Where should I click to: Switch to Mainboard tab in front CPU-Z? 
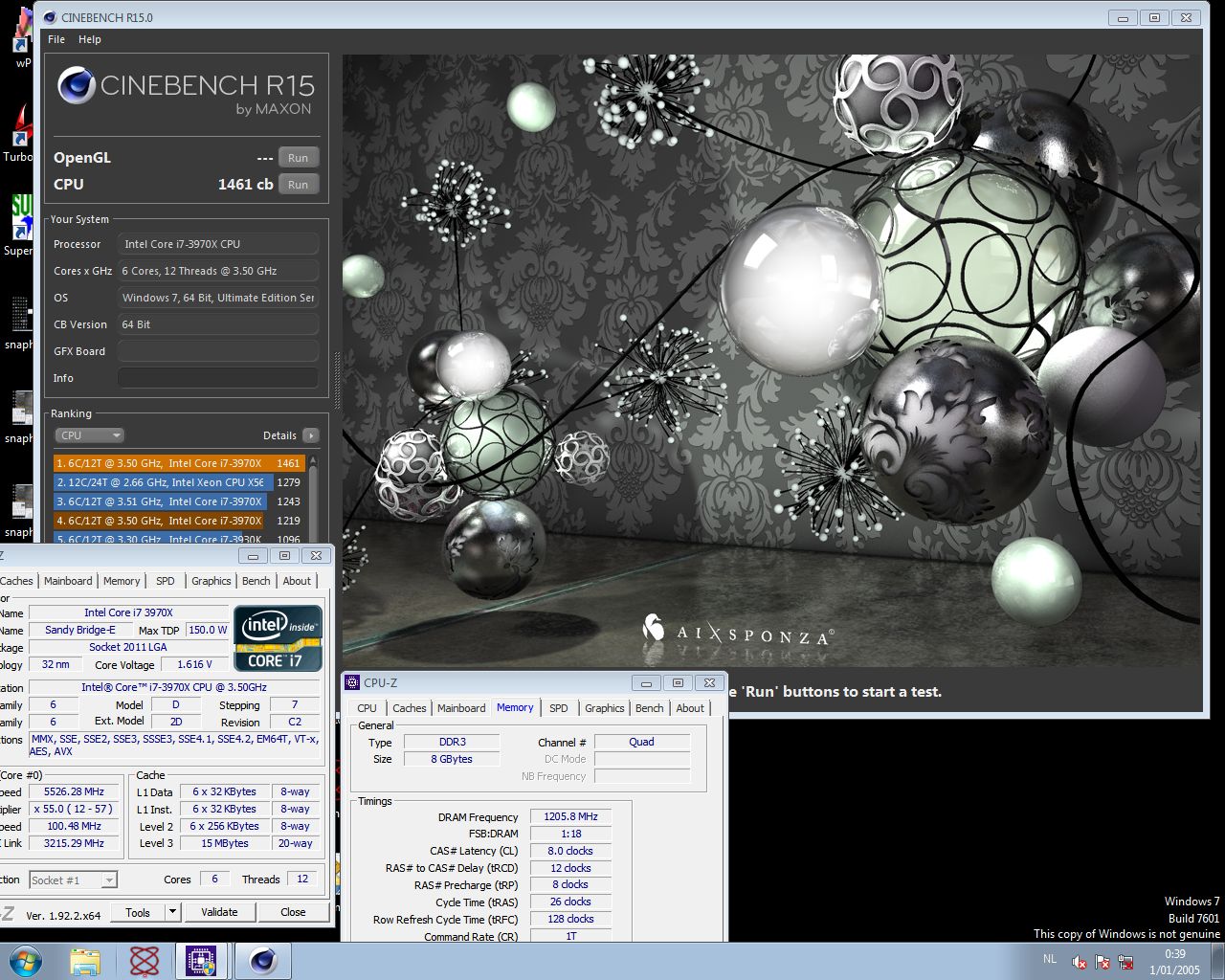point(461,708)
